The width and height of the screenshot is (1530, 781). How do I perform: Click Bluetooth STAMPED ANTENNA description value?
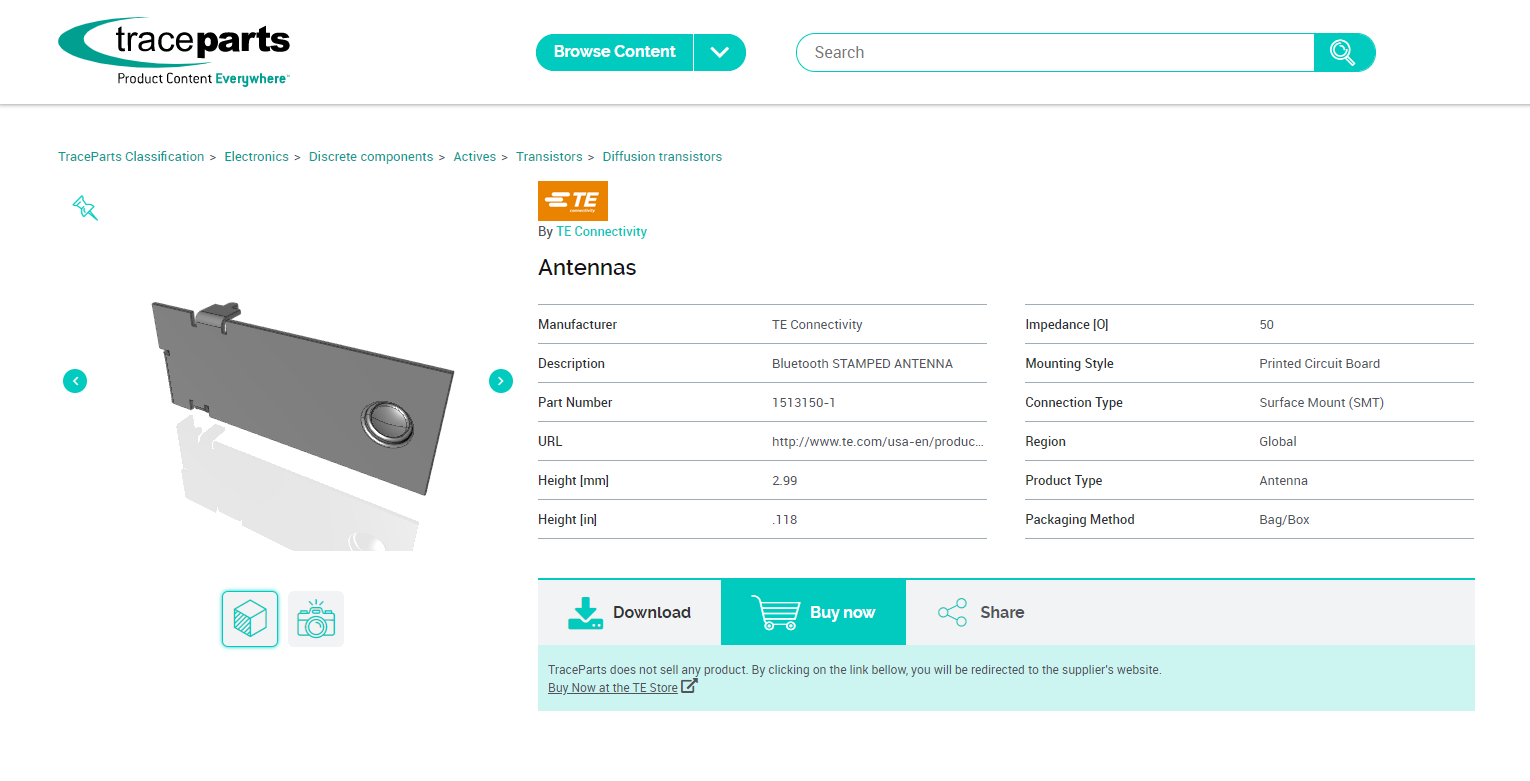(862, 363)
